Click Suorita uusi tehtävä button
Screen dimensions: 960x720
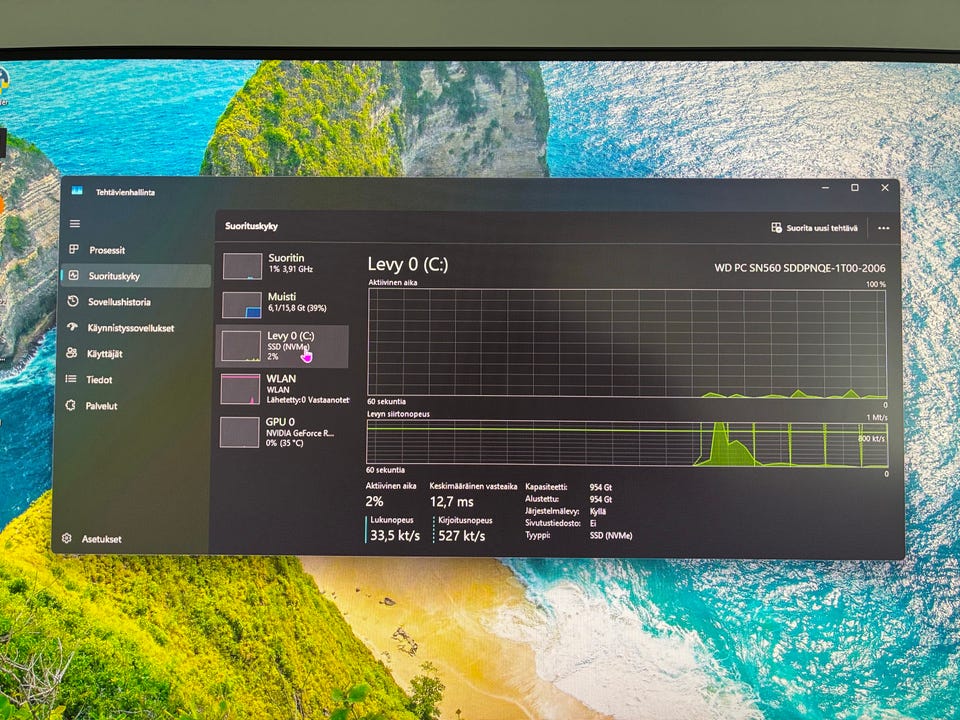point(814,228)
